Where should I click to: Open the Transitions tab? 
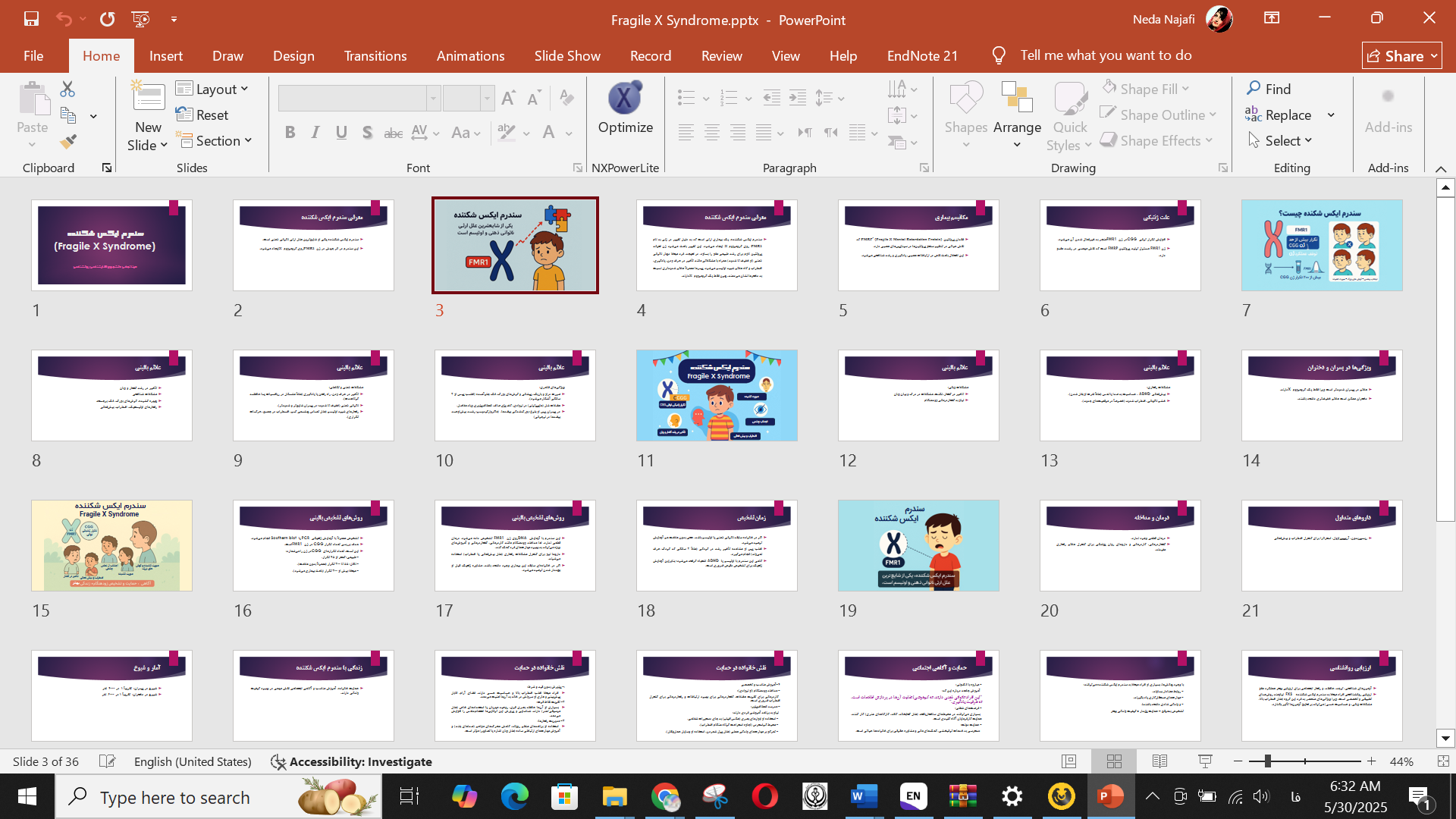pos(375,55)
